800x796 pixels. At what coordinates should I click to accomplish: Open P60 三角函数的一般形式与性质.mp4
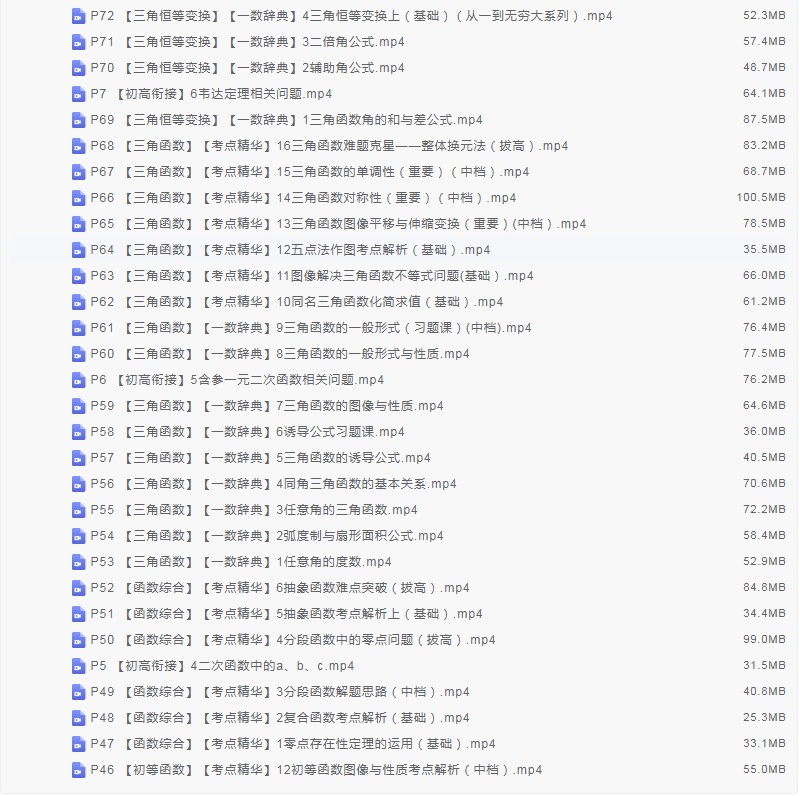(280, 354)
